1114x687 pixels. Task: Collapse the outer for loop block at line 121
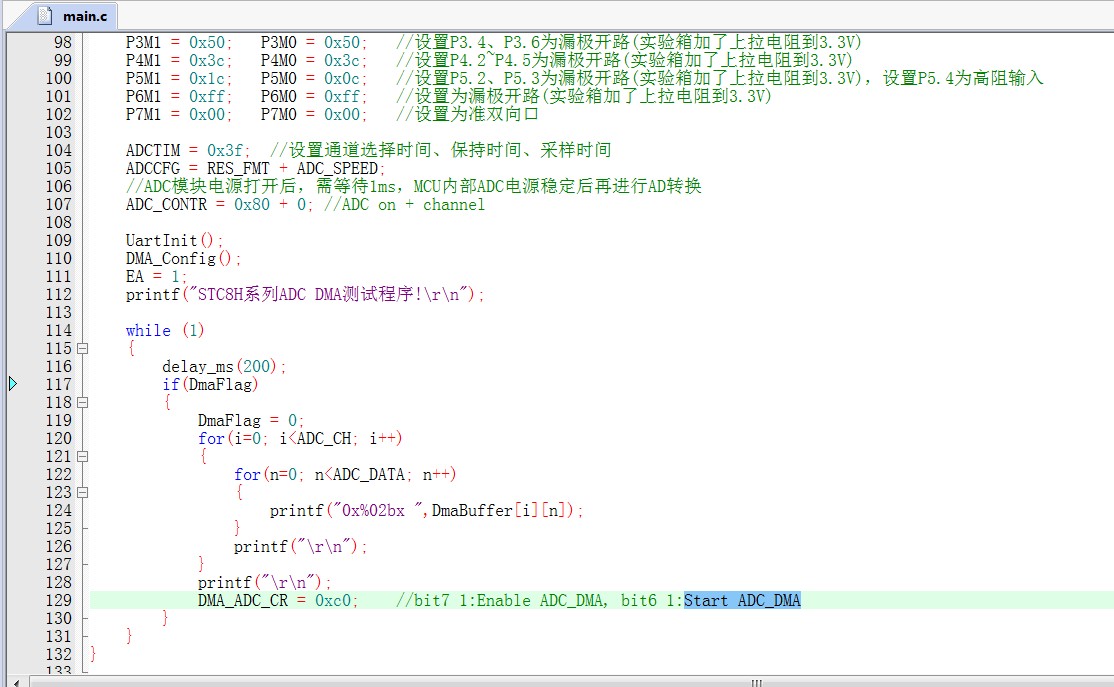pos(82,457)
